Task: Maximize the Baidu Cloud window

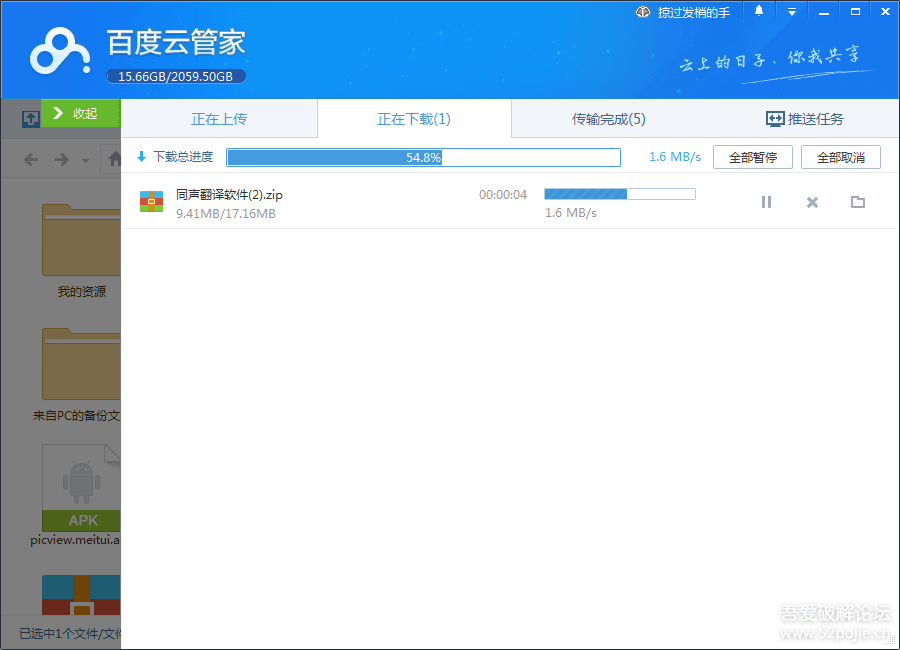Action: coord(855,11)
